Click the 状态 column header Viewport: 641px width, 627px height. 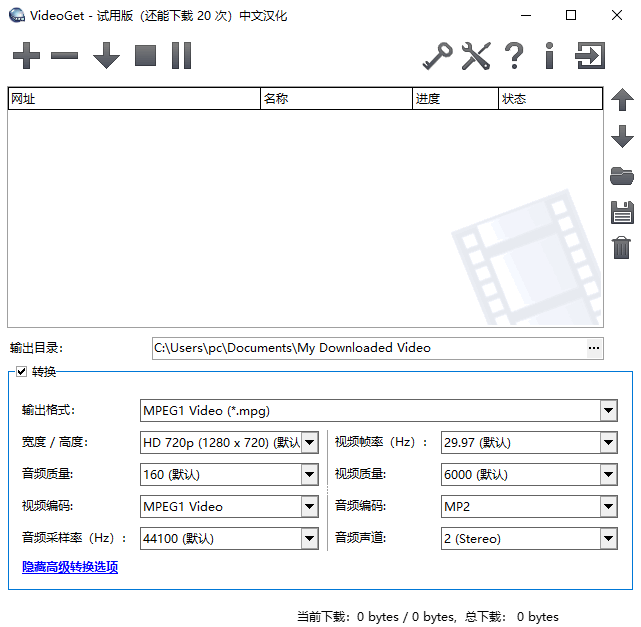551,99
